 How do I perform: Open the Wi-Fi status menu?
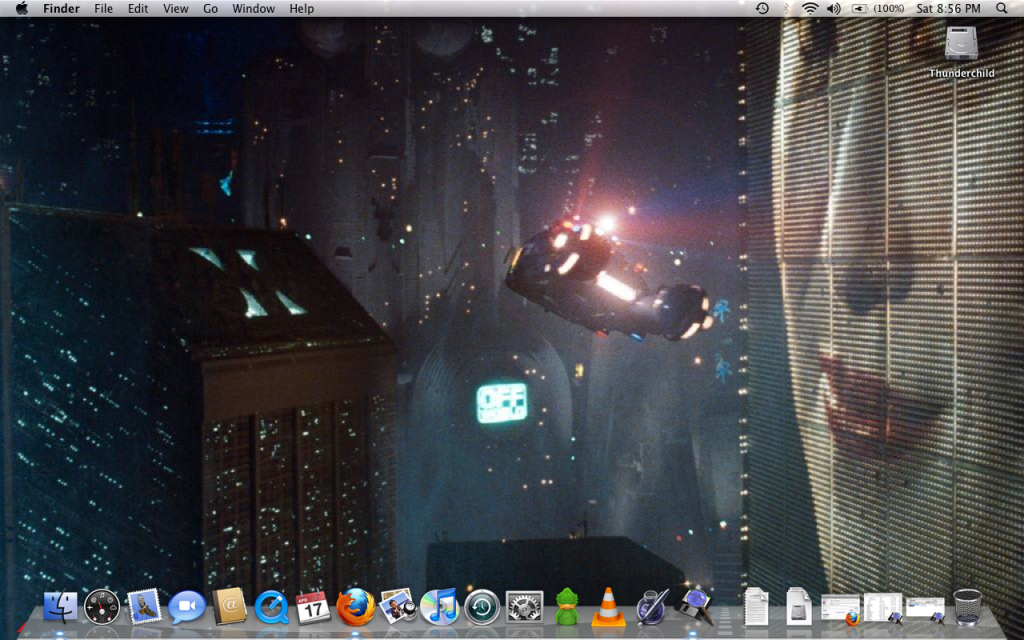pyautogui.click(x=810, y=8)
